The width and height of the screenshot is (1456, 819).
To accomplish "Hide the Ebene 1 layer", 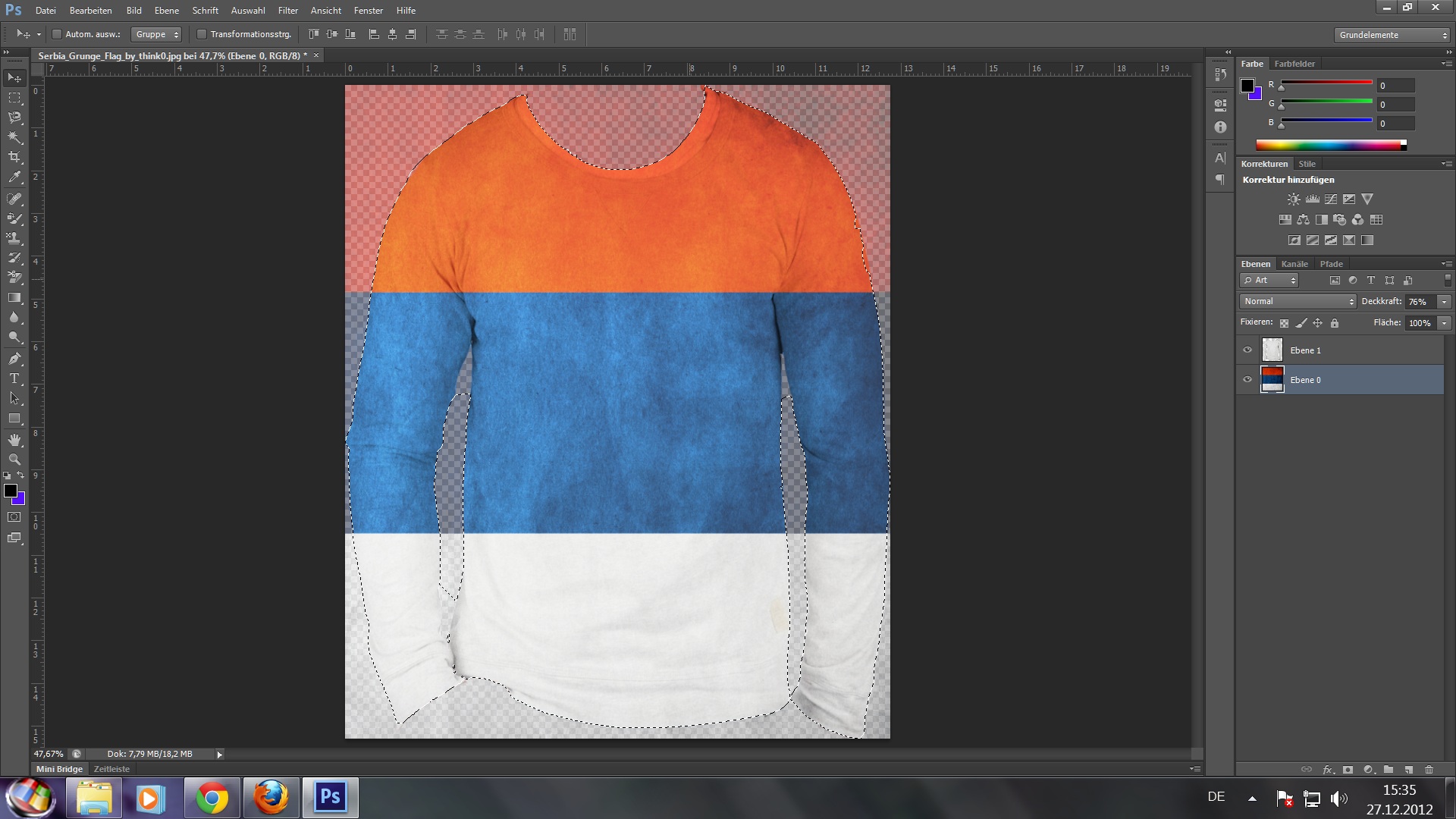I will [1247, 350].
